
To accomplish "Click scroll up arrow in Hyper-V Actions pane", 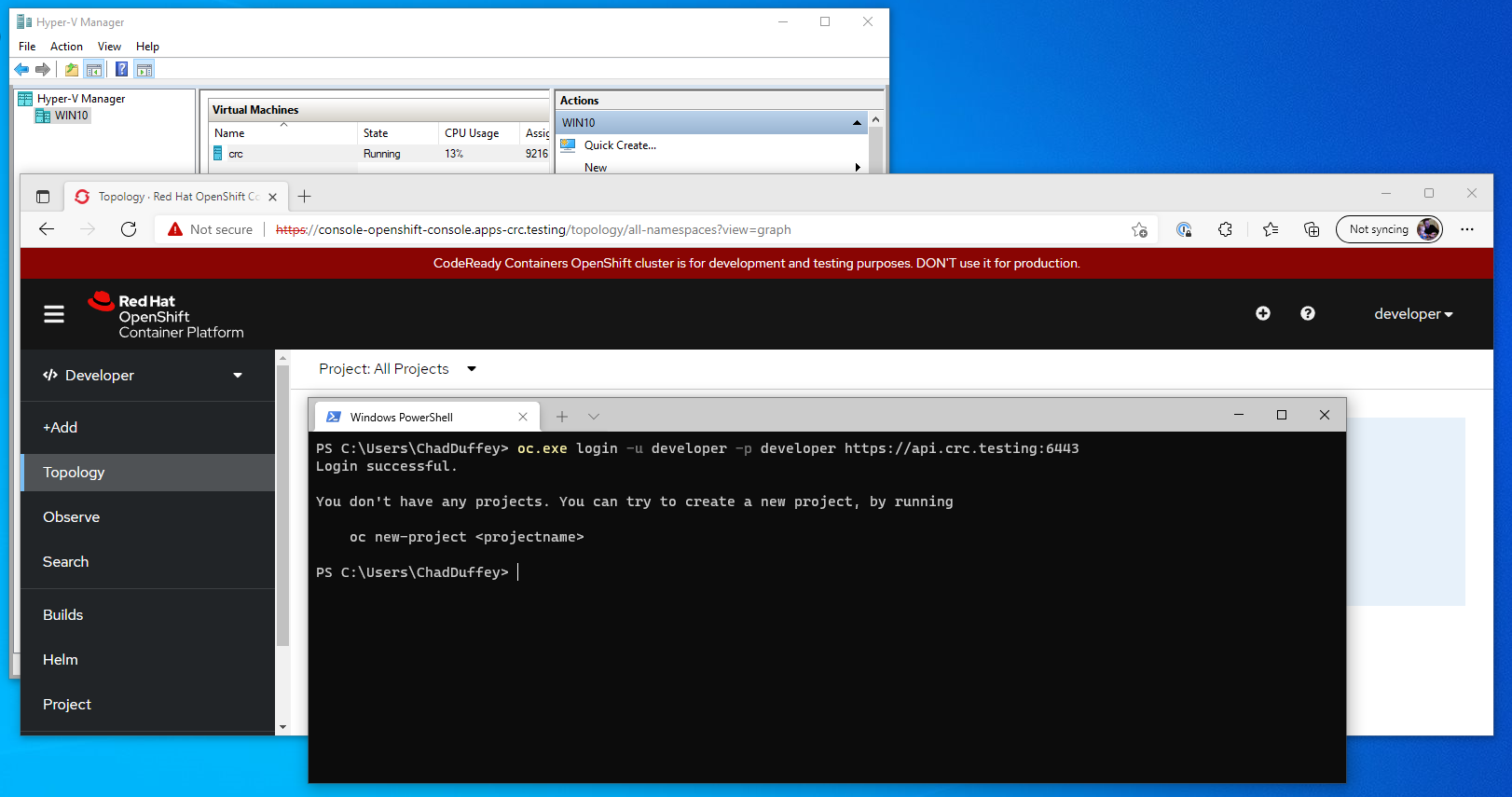I will pos(875,120).
